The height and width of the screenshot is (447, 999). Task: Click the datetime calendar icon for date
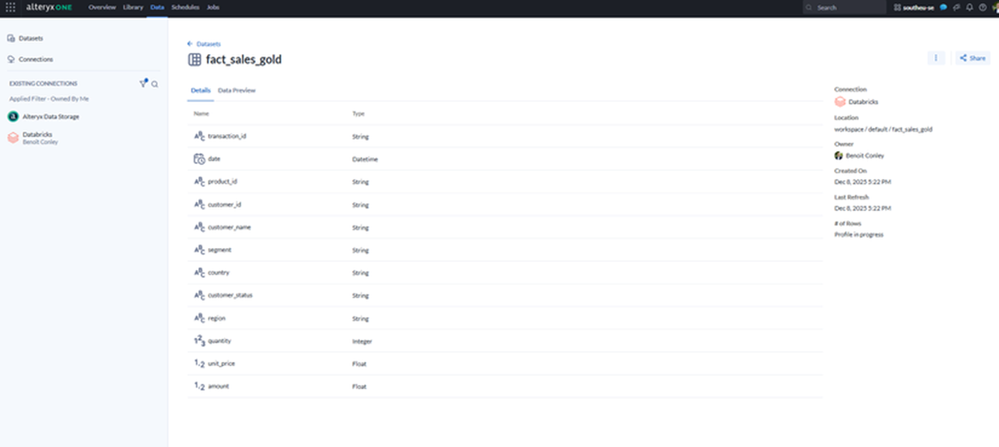(x=199, y=159)
